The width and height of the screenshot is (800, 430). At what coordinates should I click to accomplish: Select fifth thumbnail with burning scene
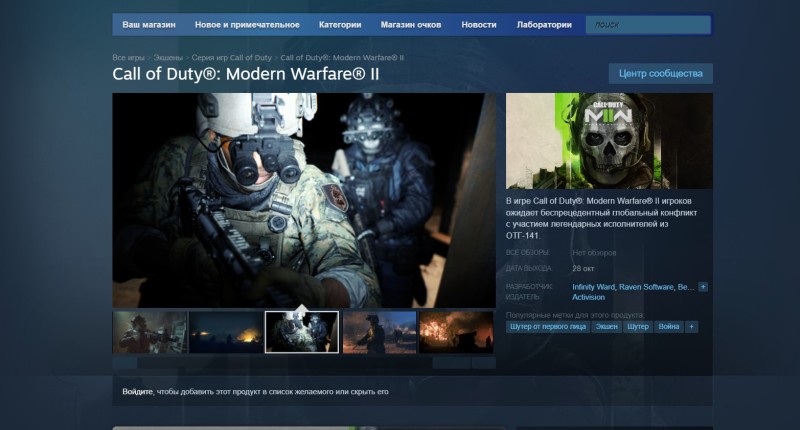(456, 332)
